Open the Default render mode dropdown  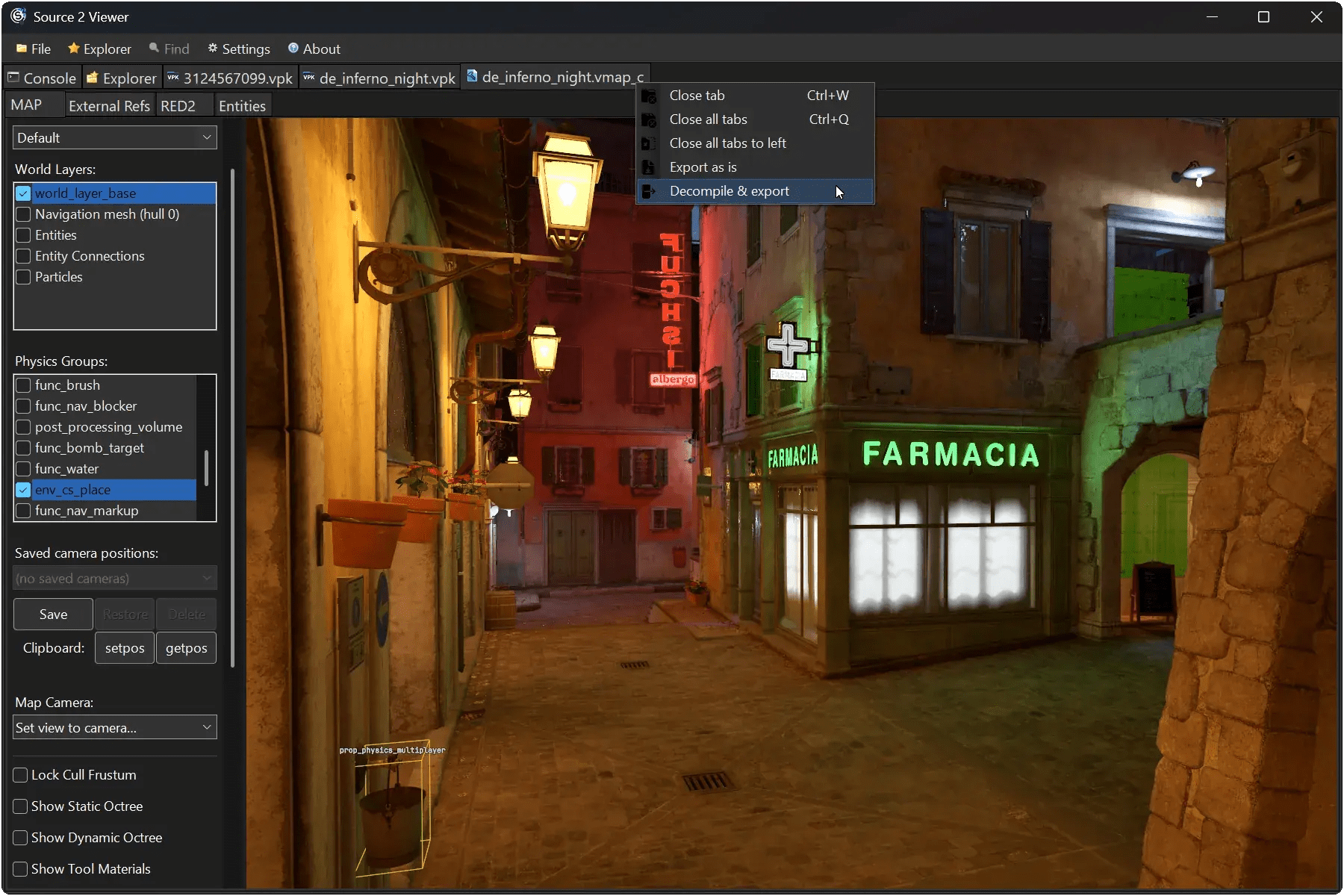(x=114, y=137)
